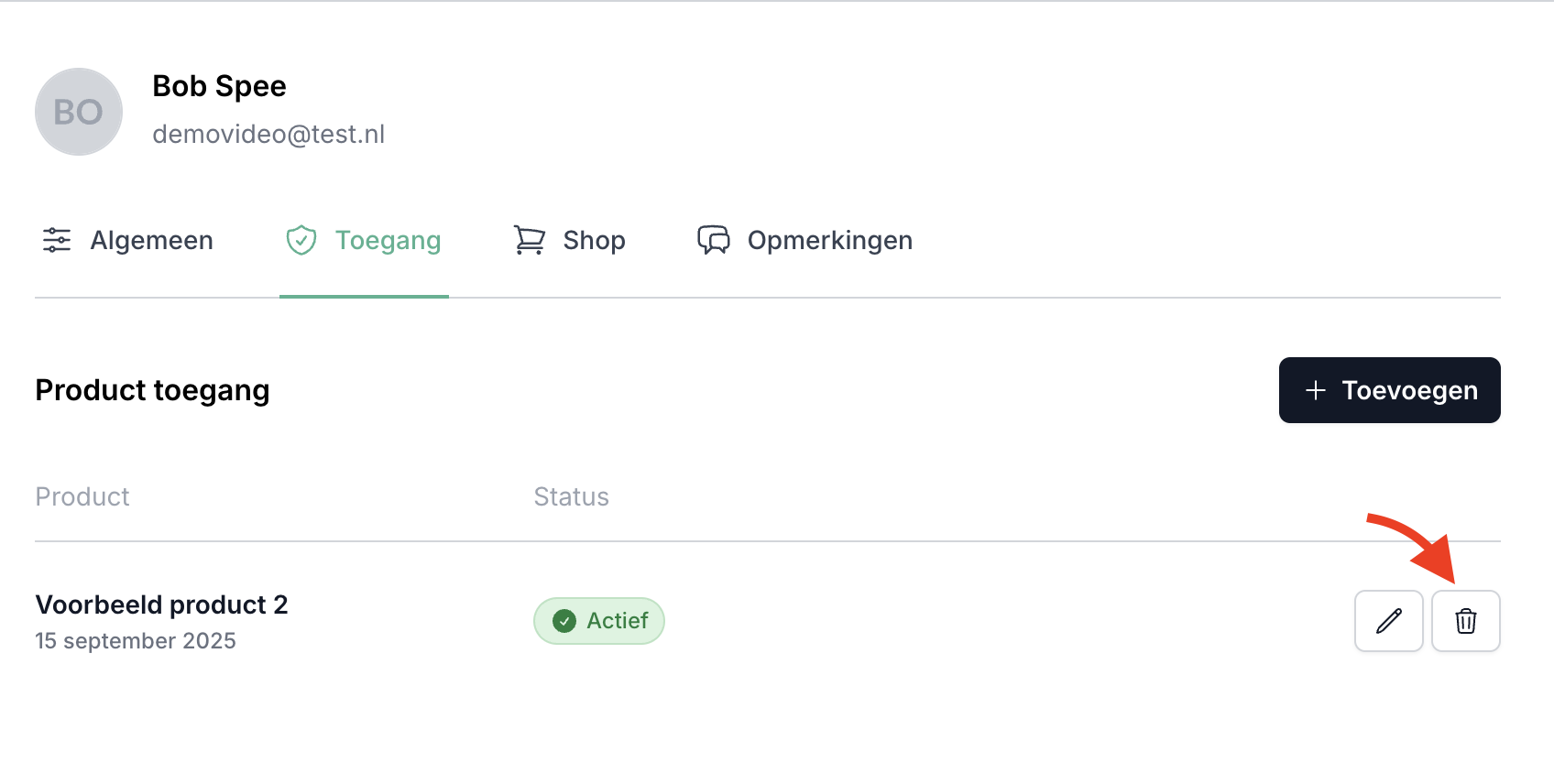The height and width of the screenshot is (784, 1554).
Task: Go to the Opmerkingen tab
Action: point(829,240)
